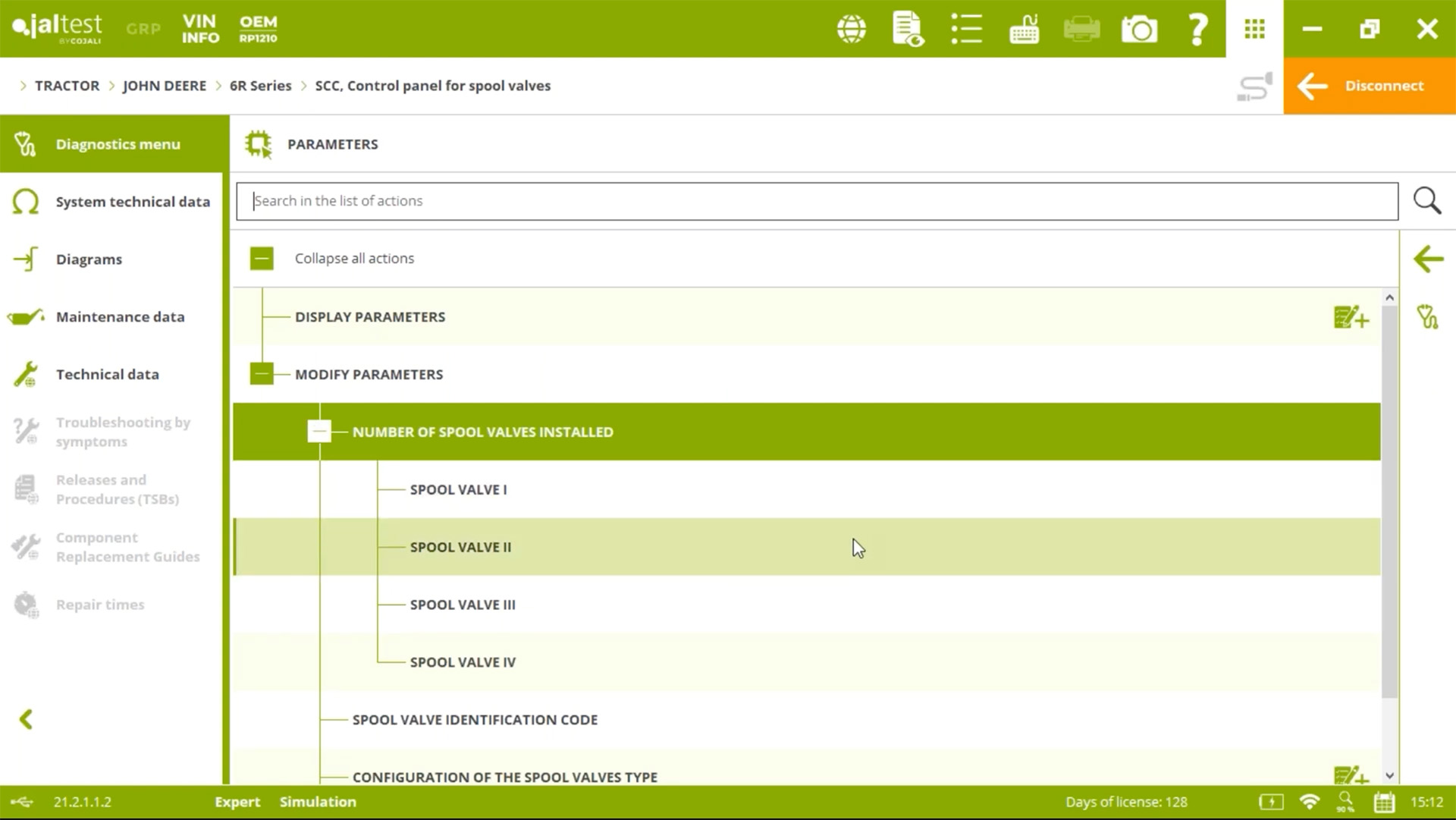
Task: Open the Diagrams menu item
Action: 89,259
